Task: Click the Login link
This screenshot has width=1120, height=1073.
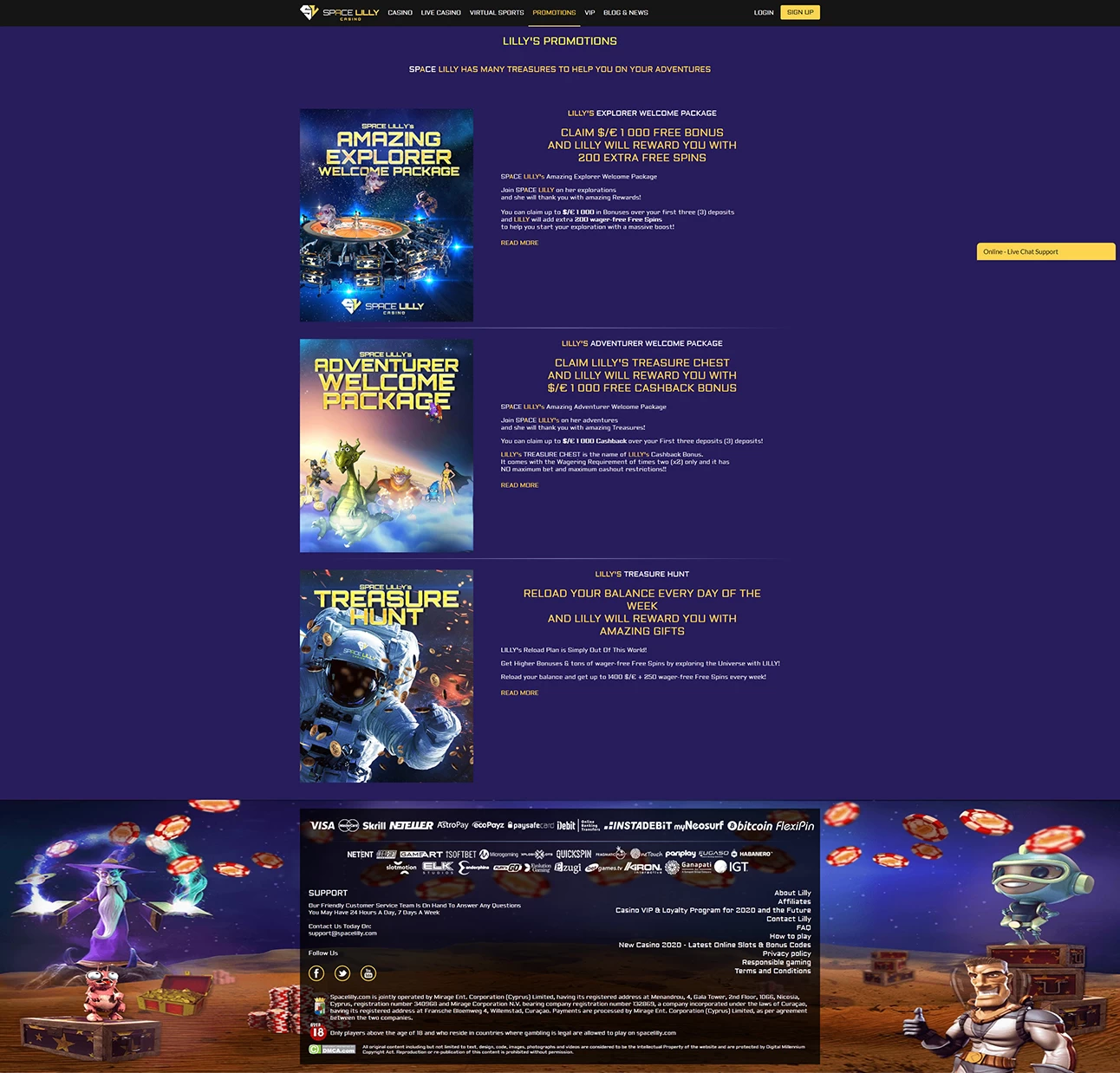Action: click(764, 13)
